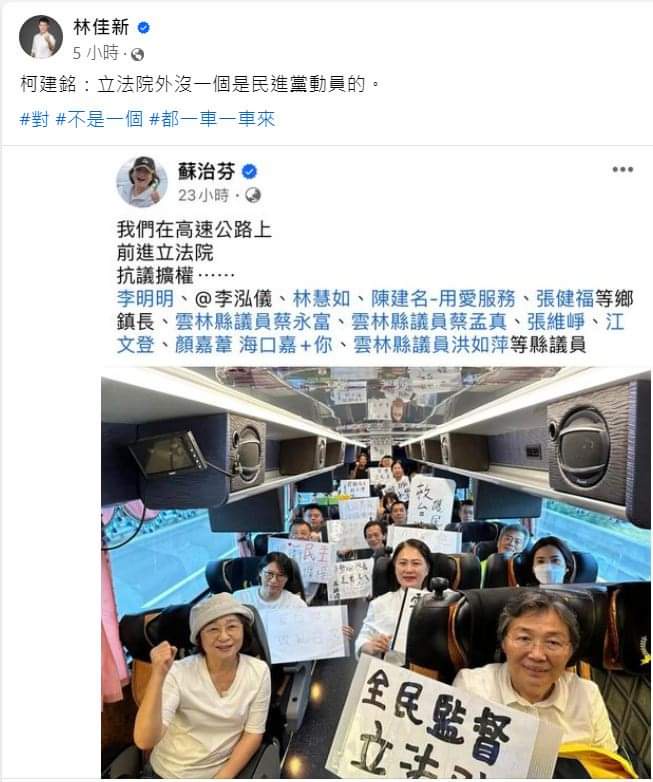The height and width of the screenshot is (782, 653).
Task: Open 蘇治芬 profile avatar
Action: (x=142, y=182)
